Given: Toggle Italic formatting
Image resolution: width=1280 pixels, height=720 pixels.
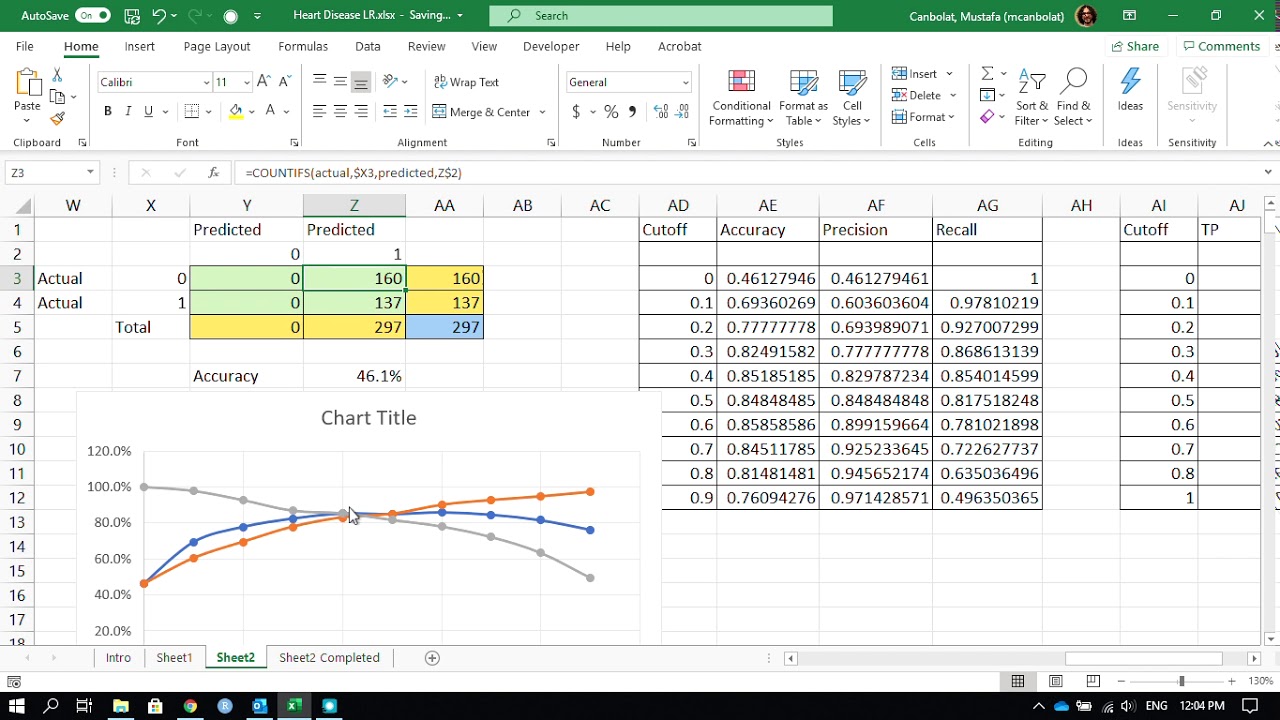Looking at the screenshot, I should coord(128,112).
